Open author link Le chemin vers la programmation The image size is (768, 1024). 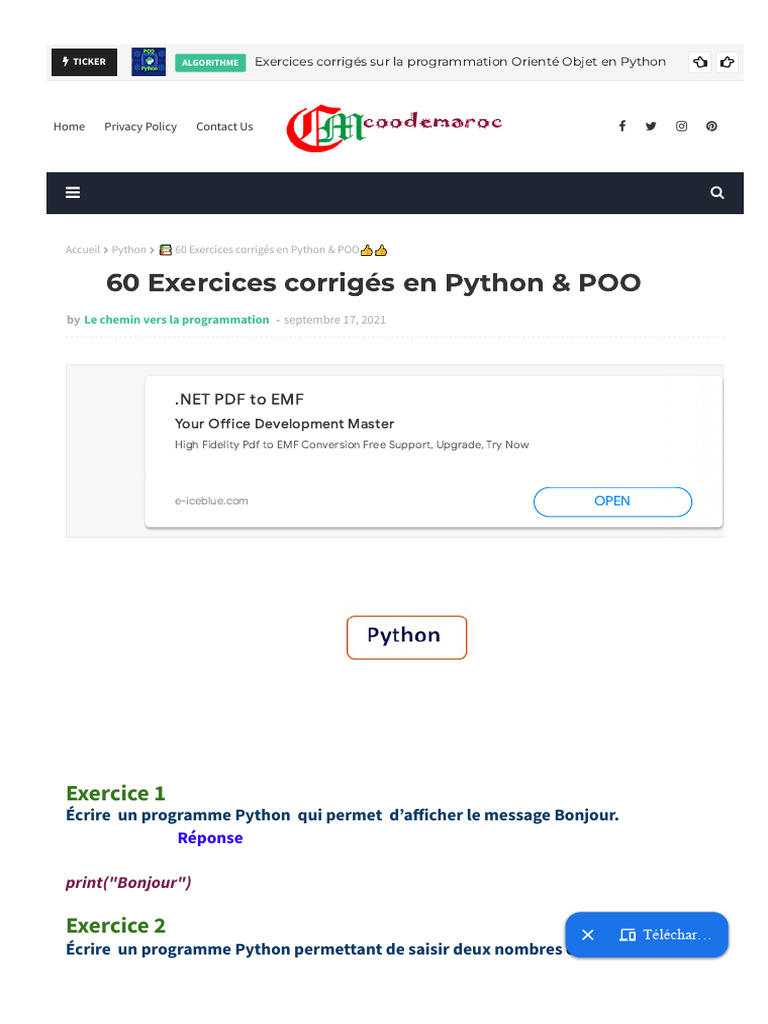[177, 320]
